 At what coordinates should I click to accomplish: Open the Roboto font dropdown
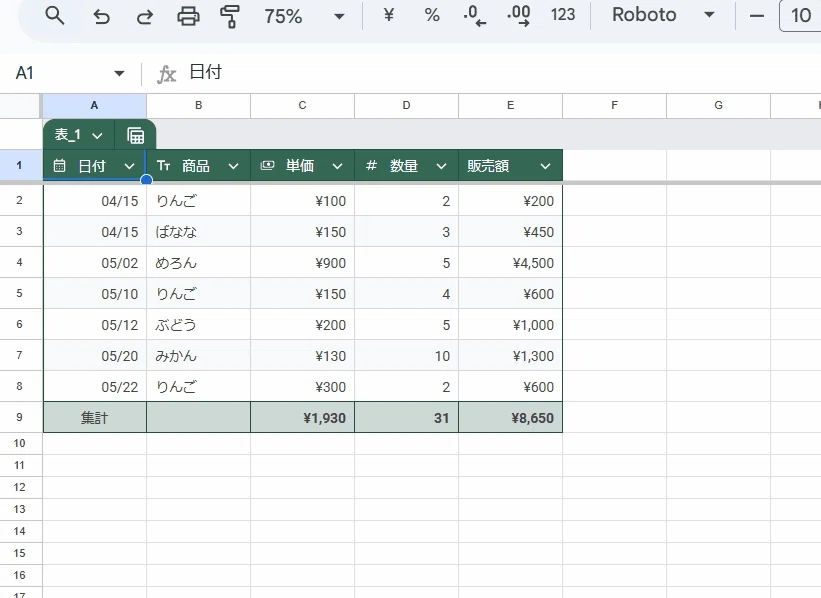[x=663, y=15]
